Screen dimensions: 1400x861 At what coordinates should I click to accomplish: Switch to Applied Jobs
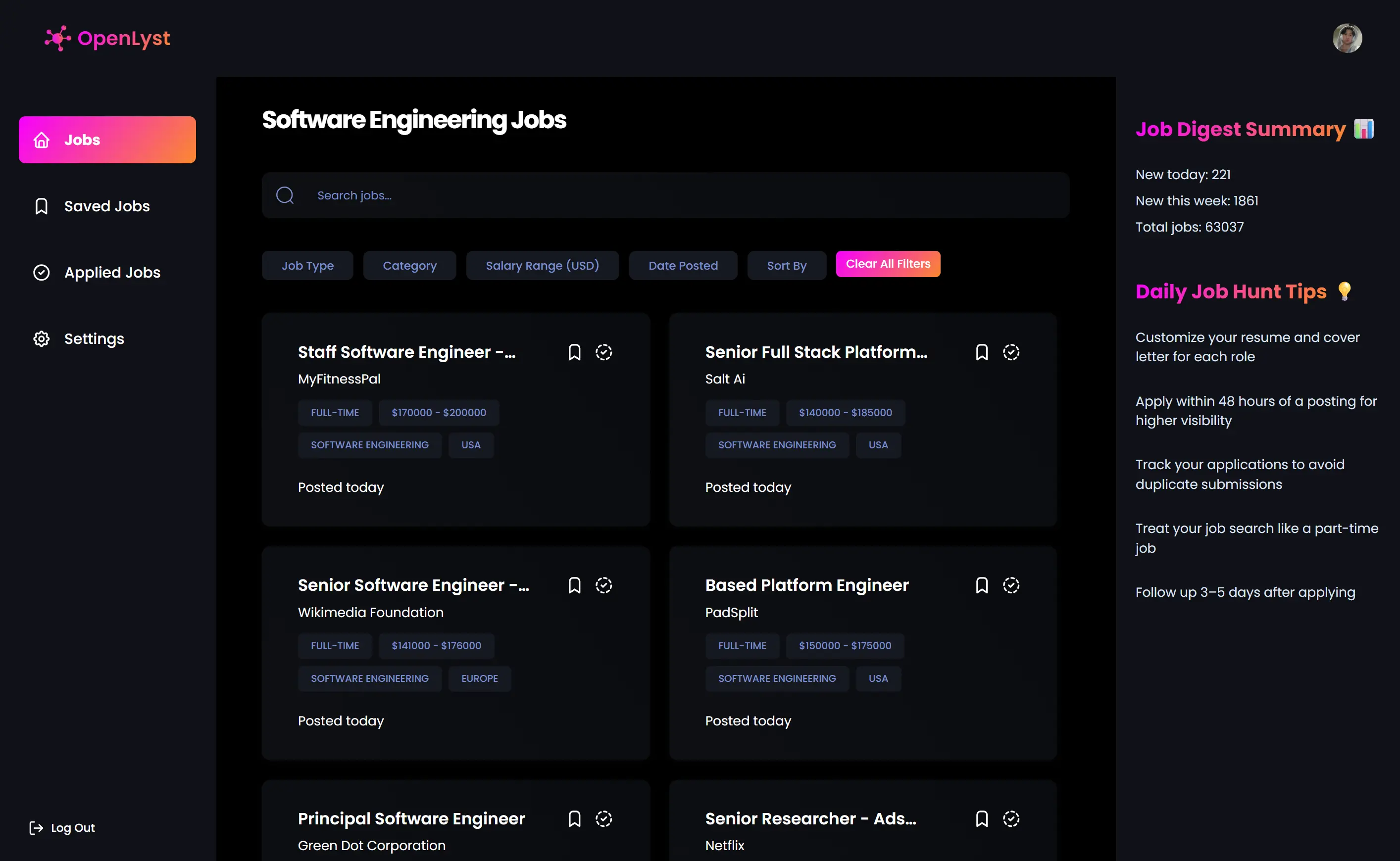pos(112,272)
